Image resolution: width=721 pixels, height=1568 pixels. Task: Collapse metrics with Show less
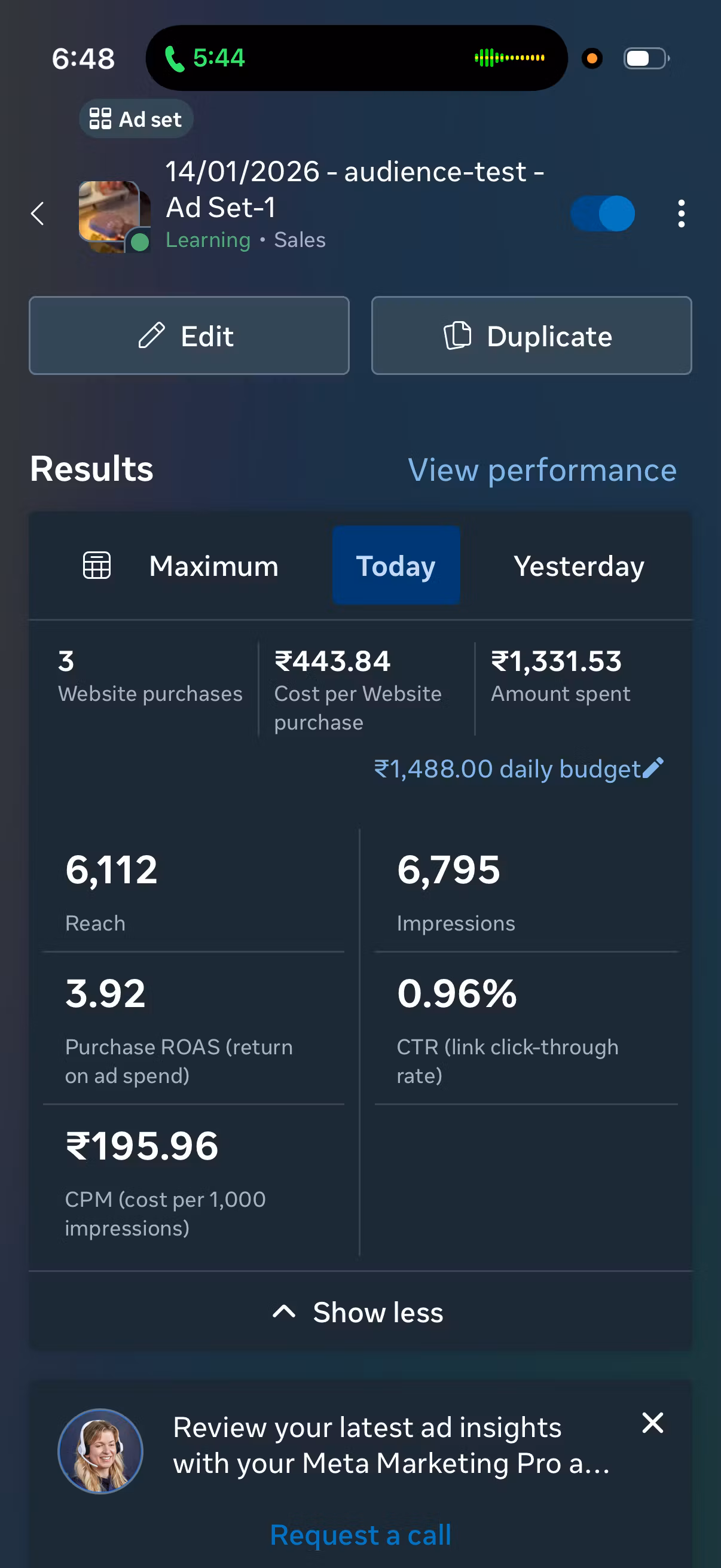click(360, 1312)
